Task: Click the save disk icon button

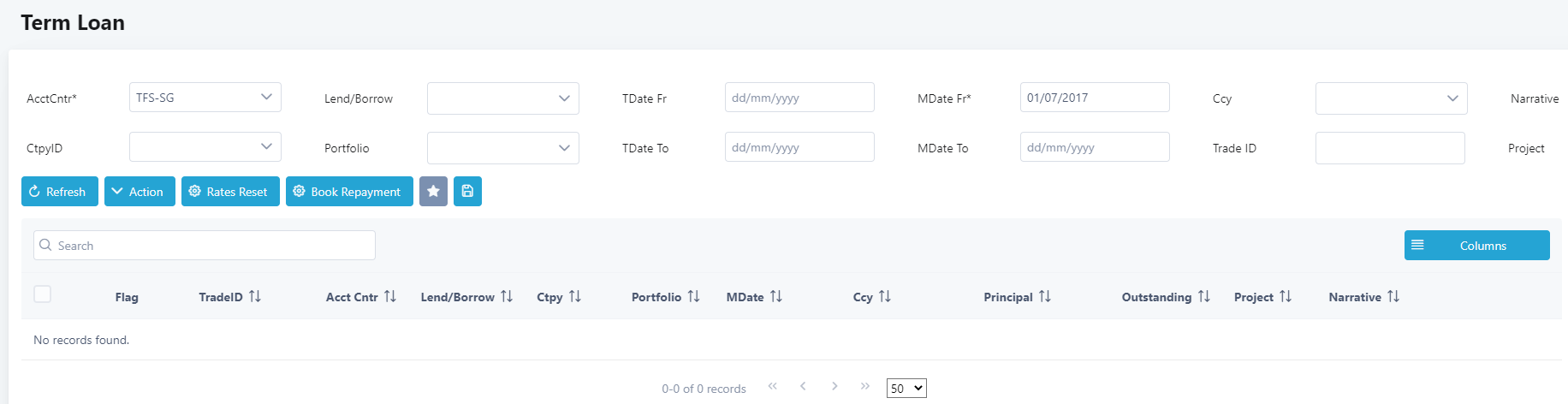Action: click(467, 192)
